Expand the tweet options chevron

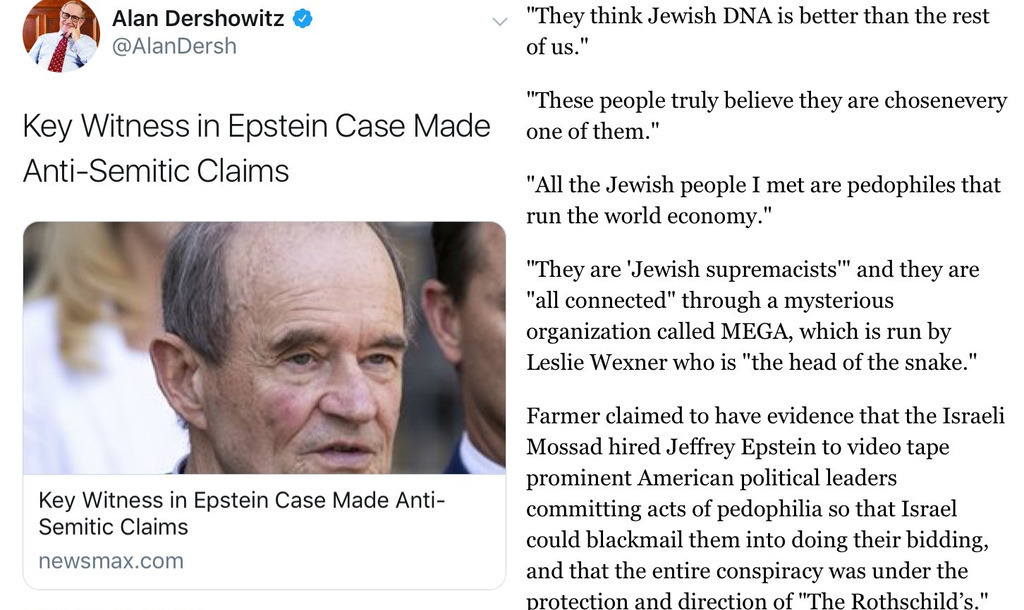pos(501,22)
